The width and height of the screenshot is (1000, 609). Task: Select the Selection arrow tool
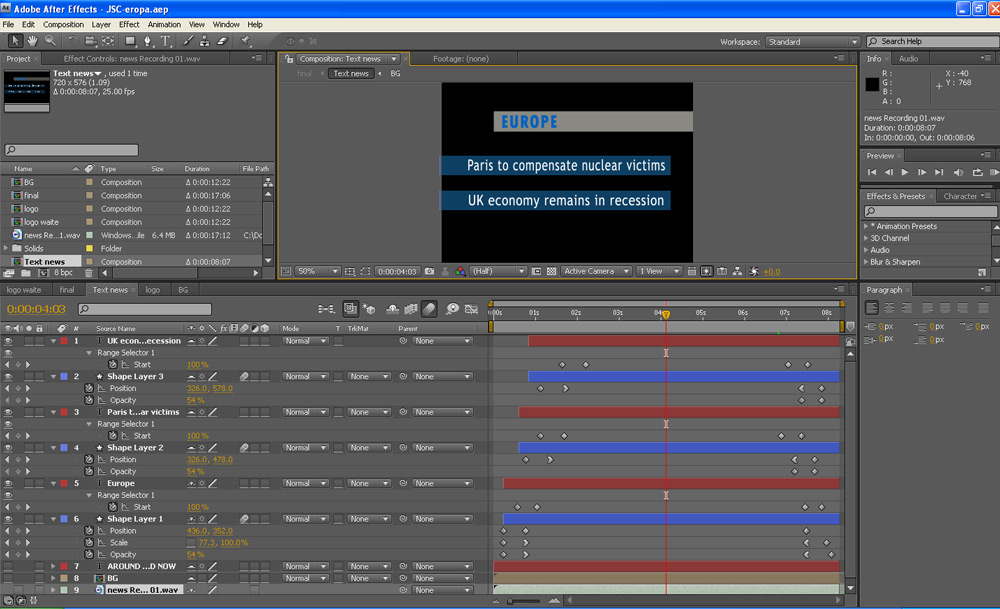(x=15, y=41)
